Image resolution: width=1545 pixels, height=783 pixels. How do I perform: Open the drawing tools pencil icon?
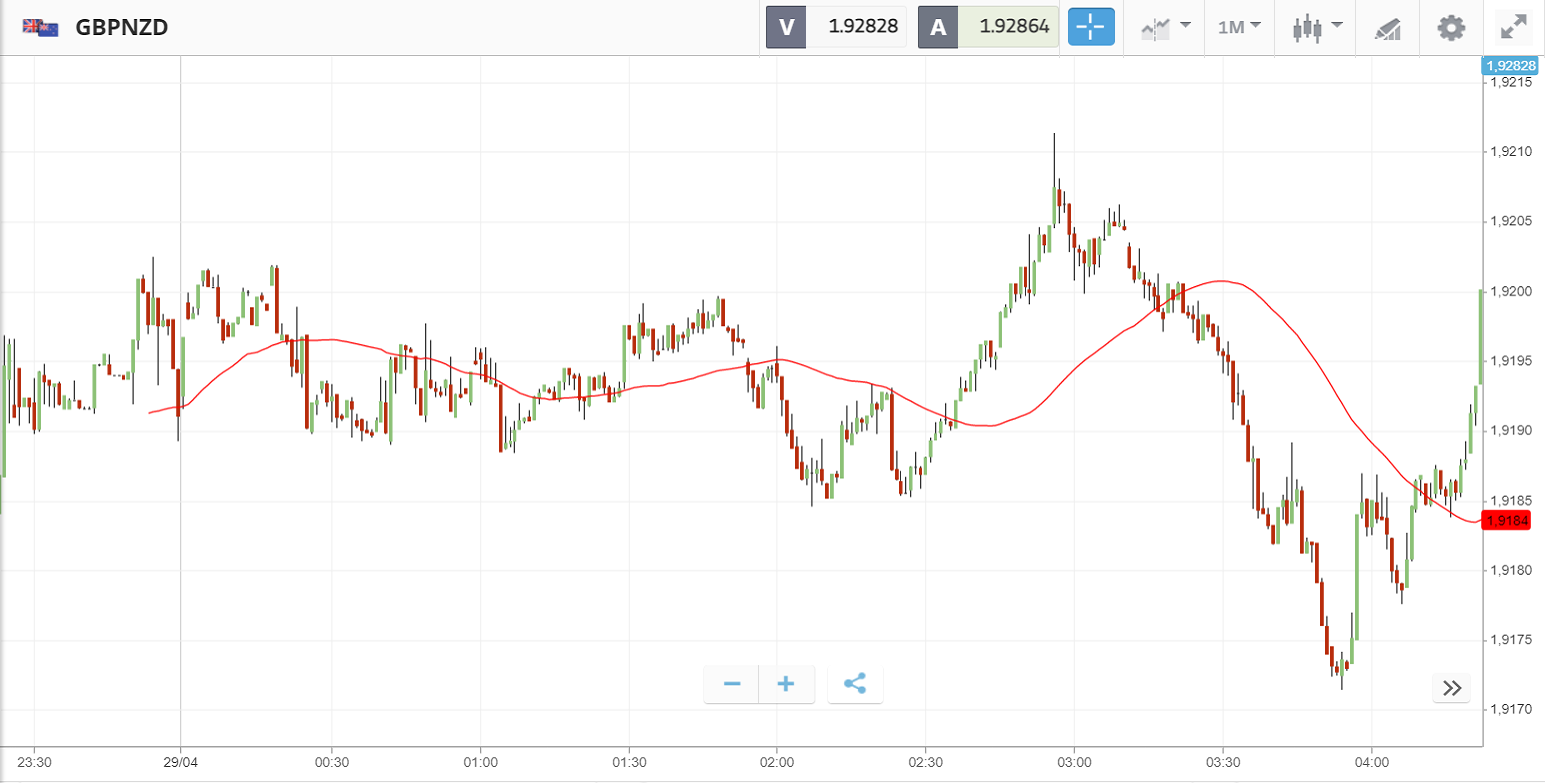1387,27
